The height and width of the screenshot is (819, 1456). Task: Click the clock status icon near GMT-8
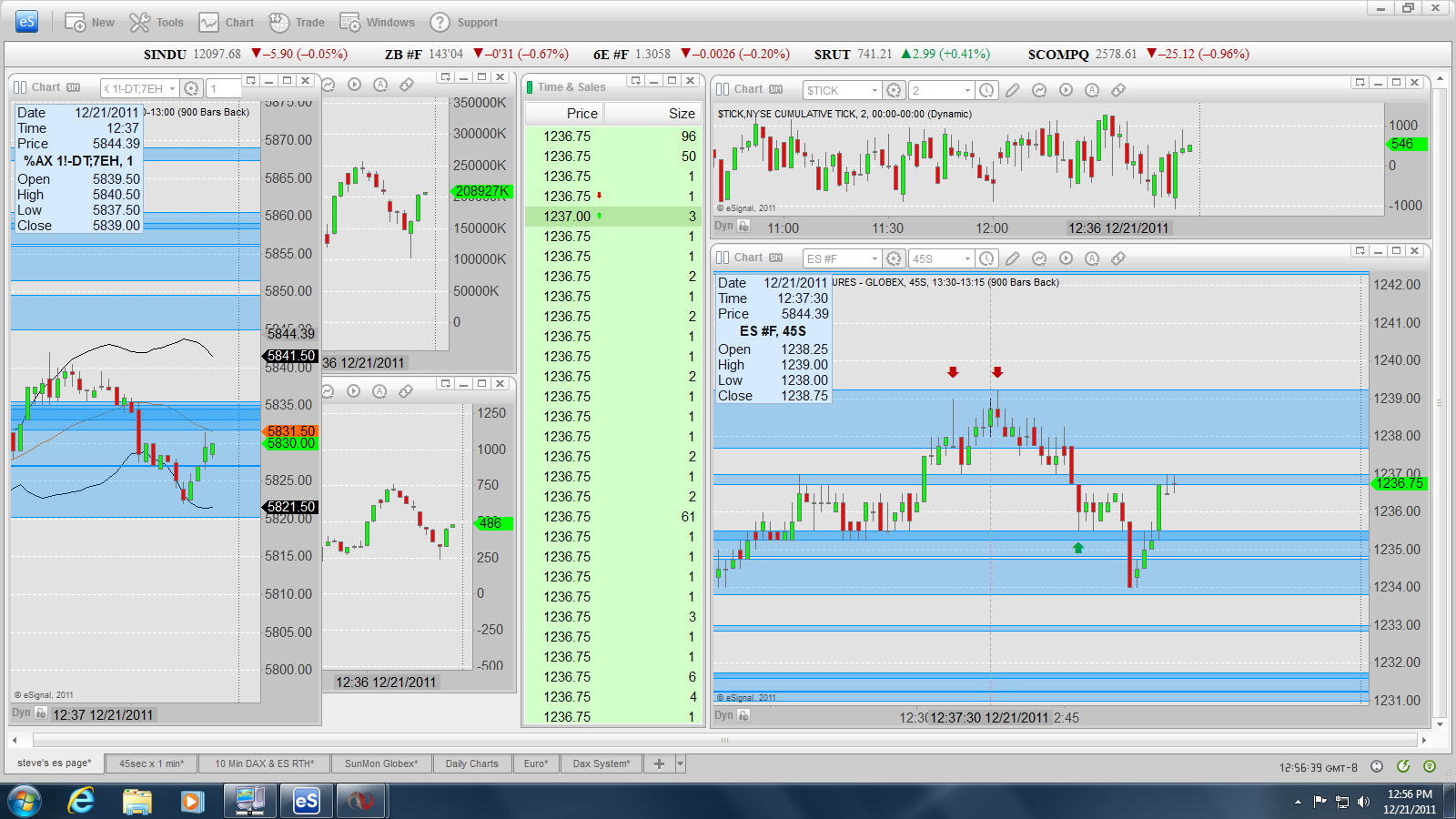pos(1376,766)
